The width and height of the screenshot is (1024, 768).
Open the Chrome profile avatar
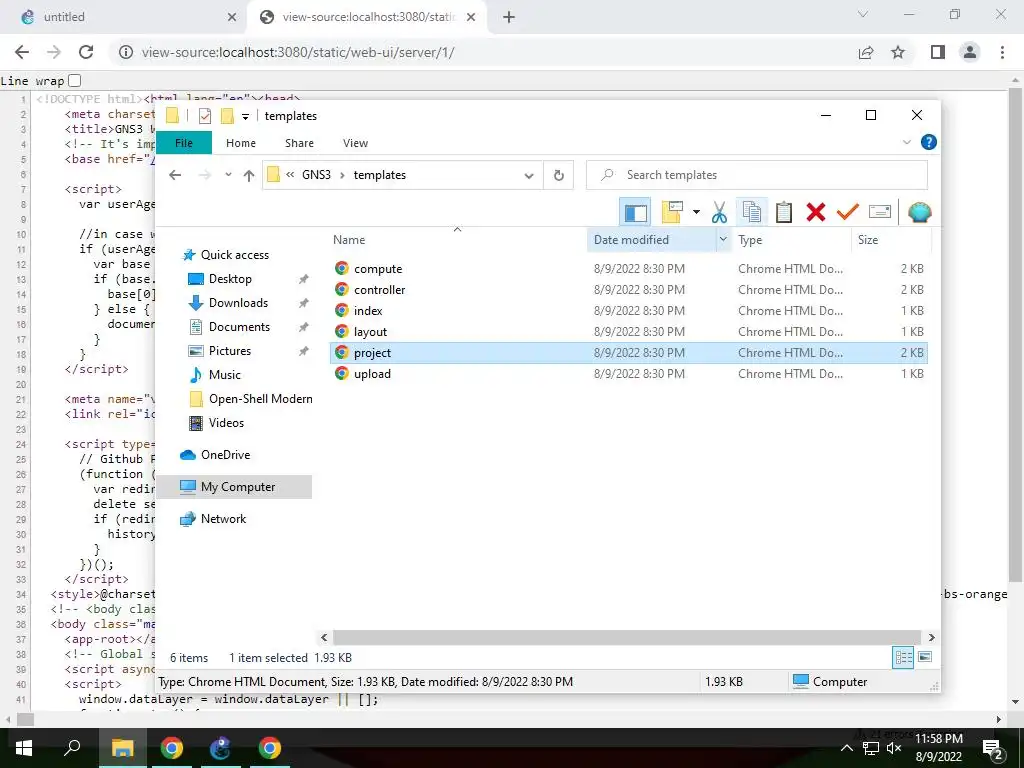tap(970, 52)
